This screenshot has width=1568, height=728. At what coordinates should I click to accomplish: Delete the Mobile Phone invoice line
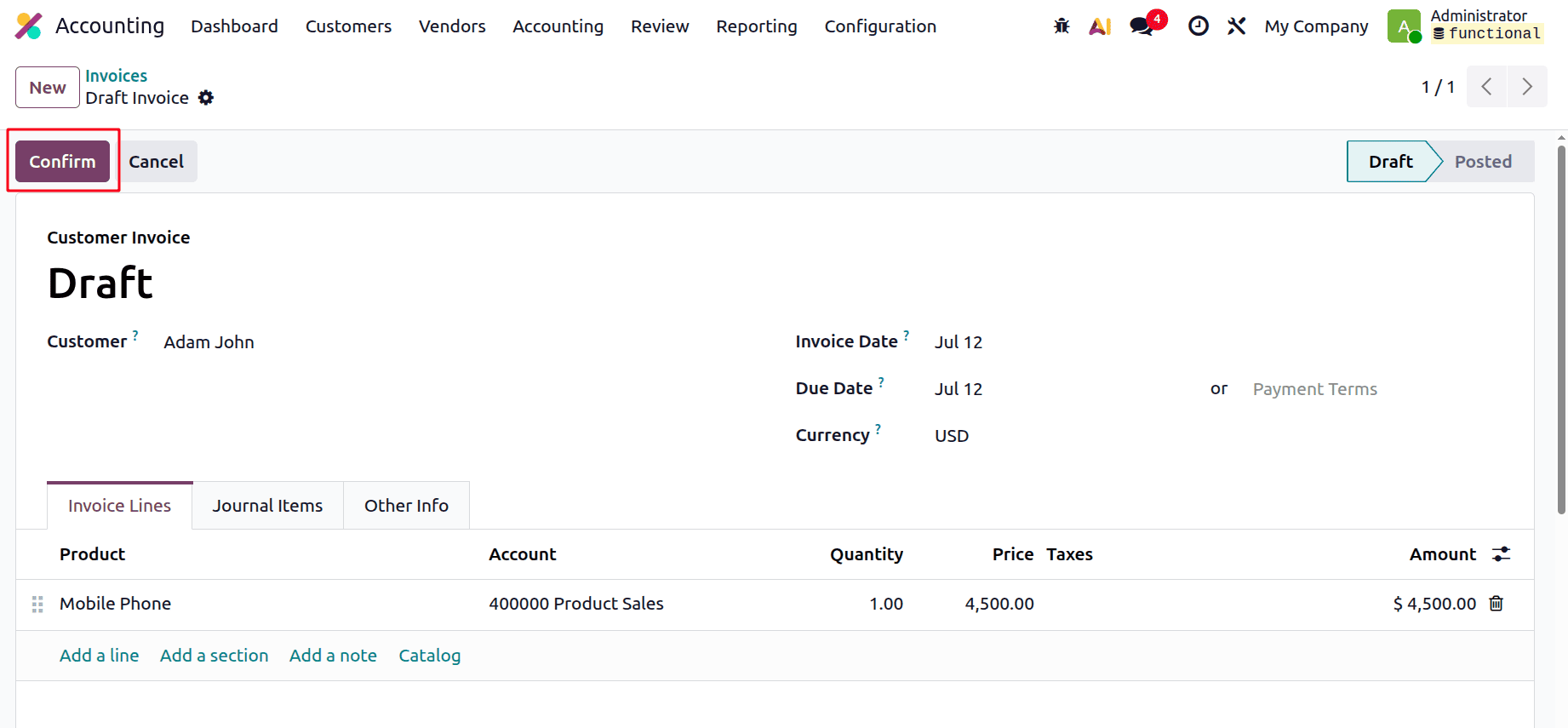(x=1496, y=604)
